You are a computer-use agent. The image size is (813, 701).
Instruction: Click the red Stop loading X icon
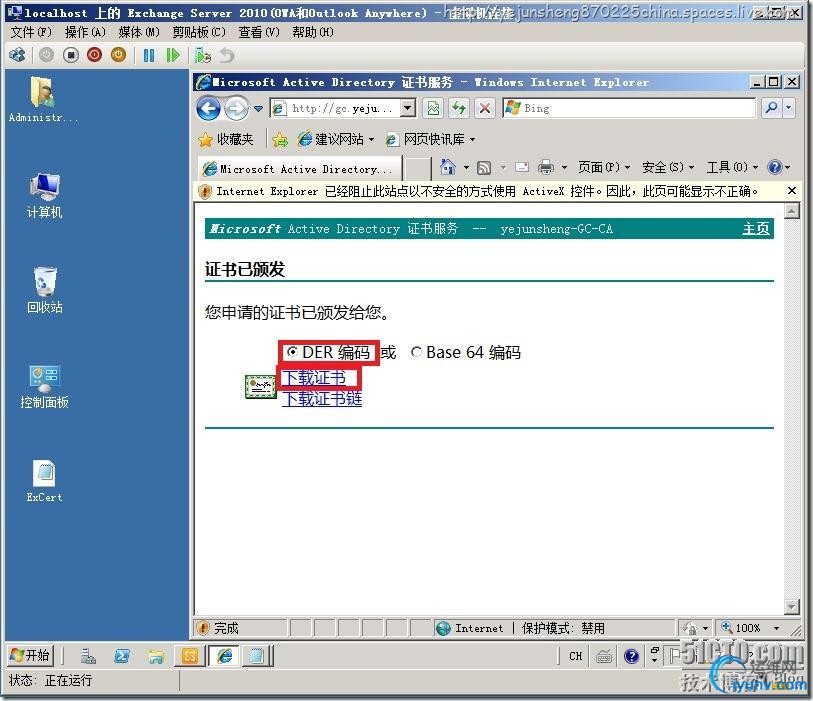point(485,108)
